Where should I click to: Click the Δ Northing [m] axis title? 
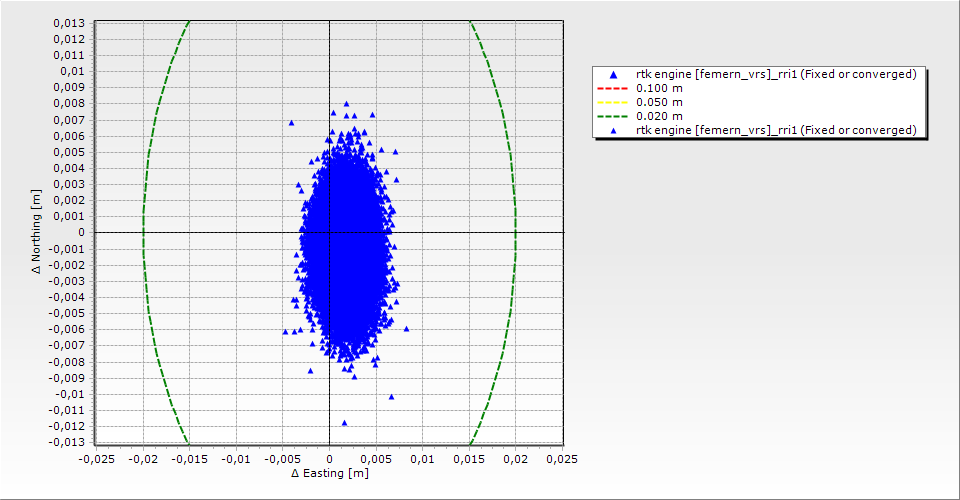37,232
